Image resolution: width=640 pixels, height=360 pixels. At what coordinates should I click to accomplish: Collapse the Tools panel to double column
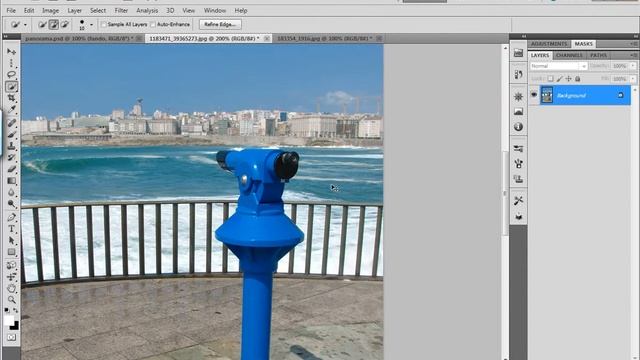pyautogui.click(x=6, y=36)
